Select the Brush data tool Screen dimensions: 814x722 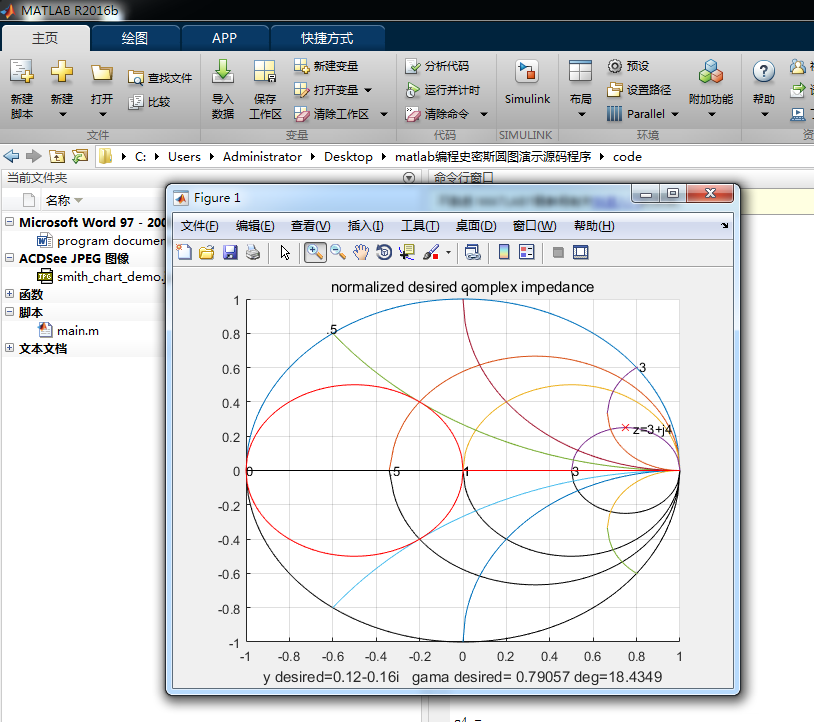[x=431, y=253]
